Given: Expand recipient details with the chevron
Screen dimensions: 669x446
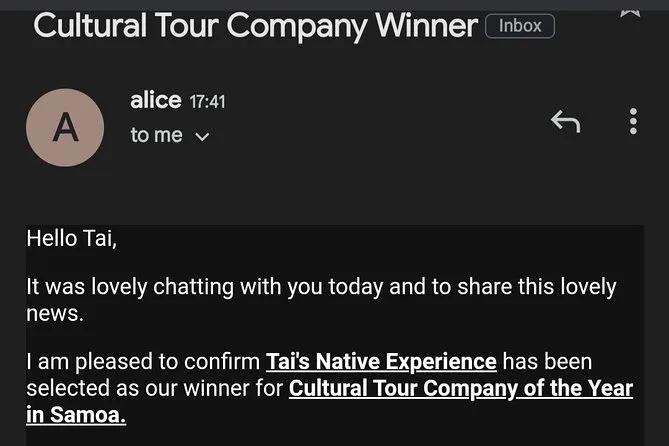Looking at the screenshot, I should pos(202,137).
